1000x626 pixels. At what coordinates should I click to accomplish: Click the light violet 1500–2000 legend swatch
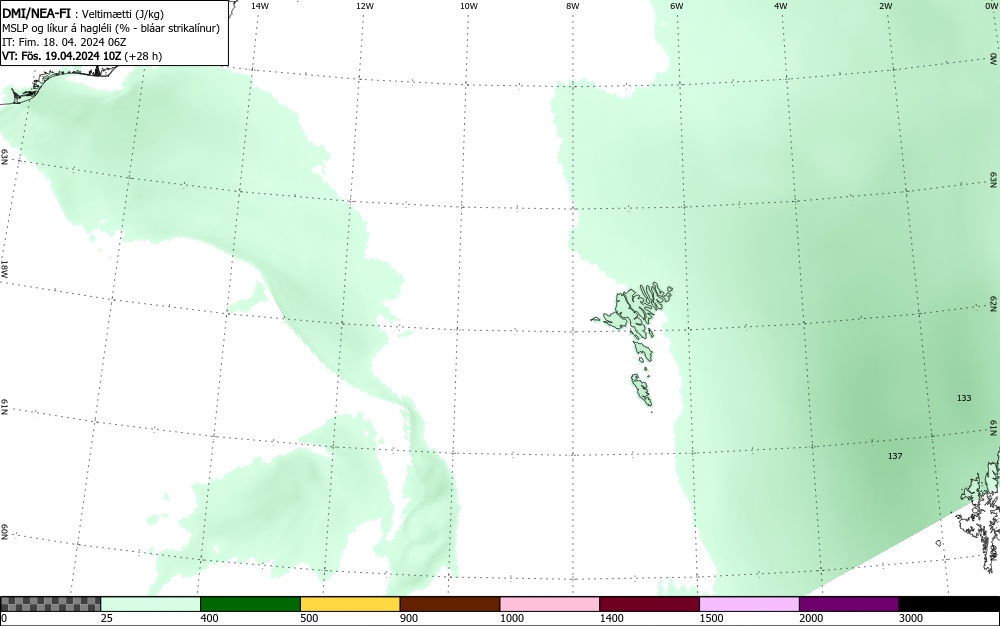(x=749, y=604)
